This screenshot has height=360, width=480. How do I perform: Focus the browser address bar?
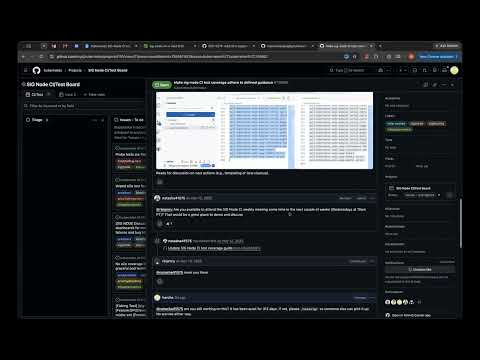(x=197, y=57)
